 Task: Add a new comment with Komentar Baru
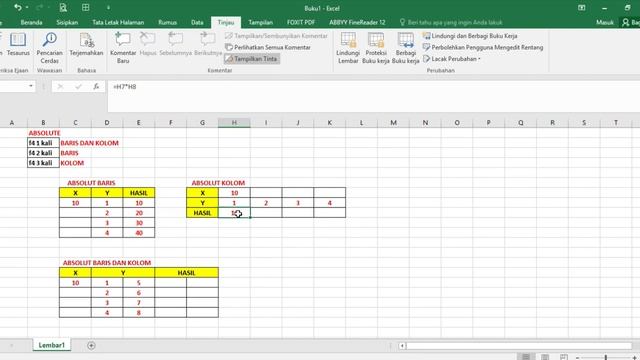pos(123,48)
